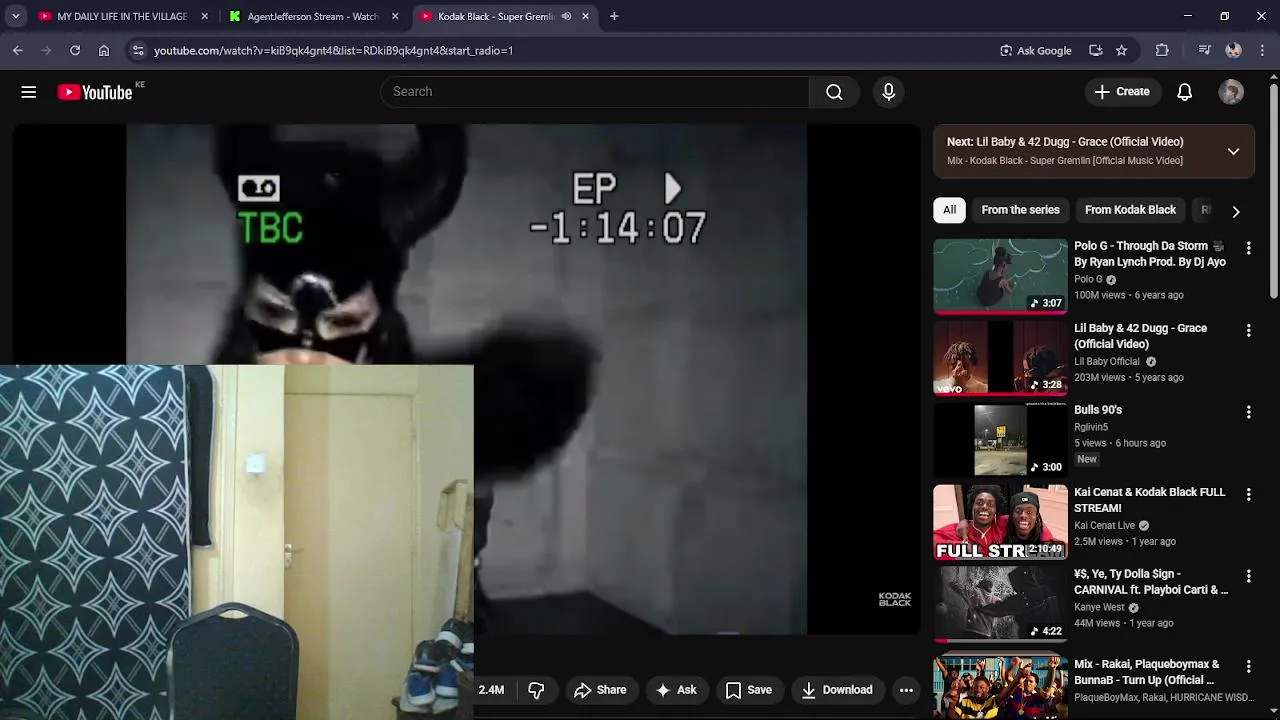Click the Kodak Black video player
Viewport: 1280px width, 720px height.
(466, 378)
